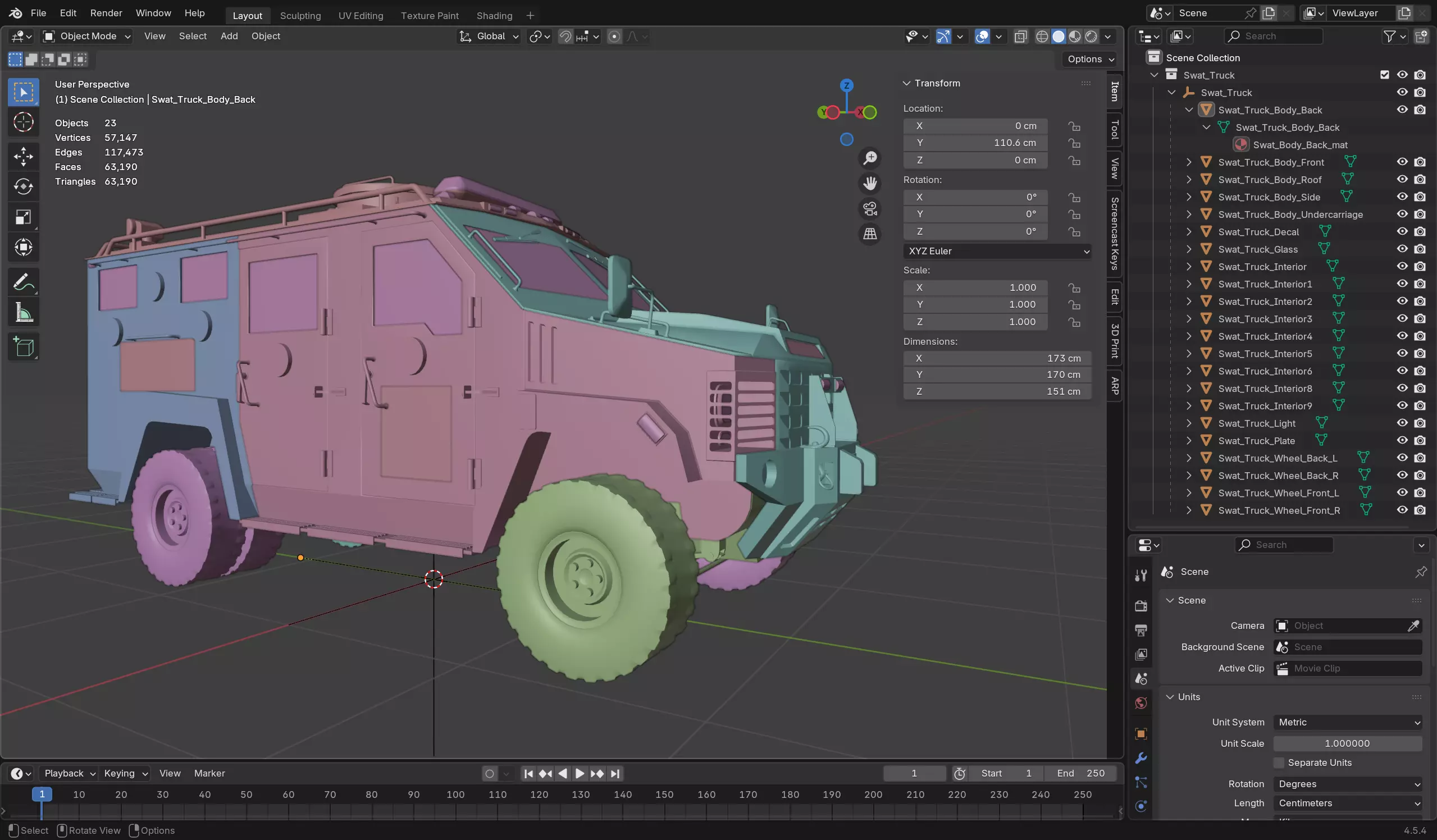Screen dimensions: 1437x840
Task: Open the Unit System Metric dropdown
Action: (x=1348, y=722)
